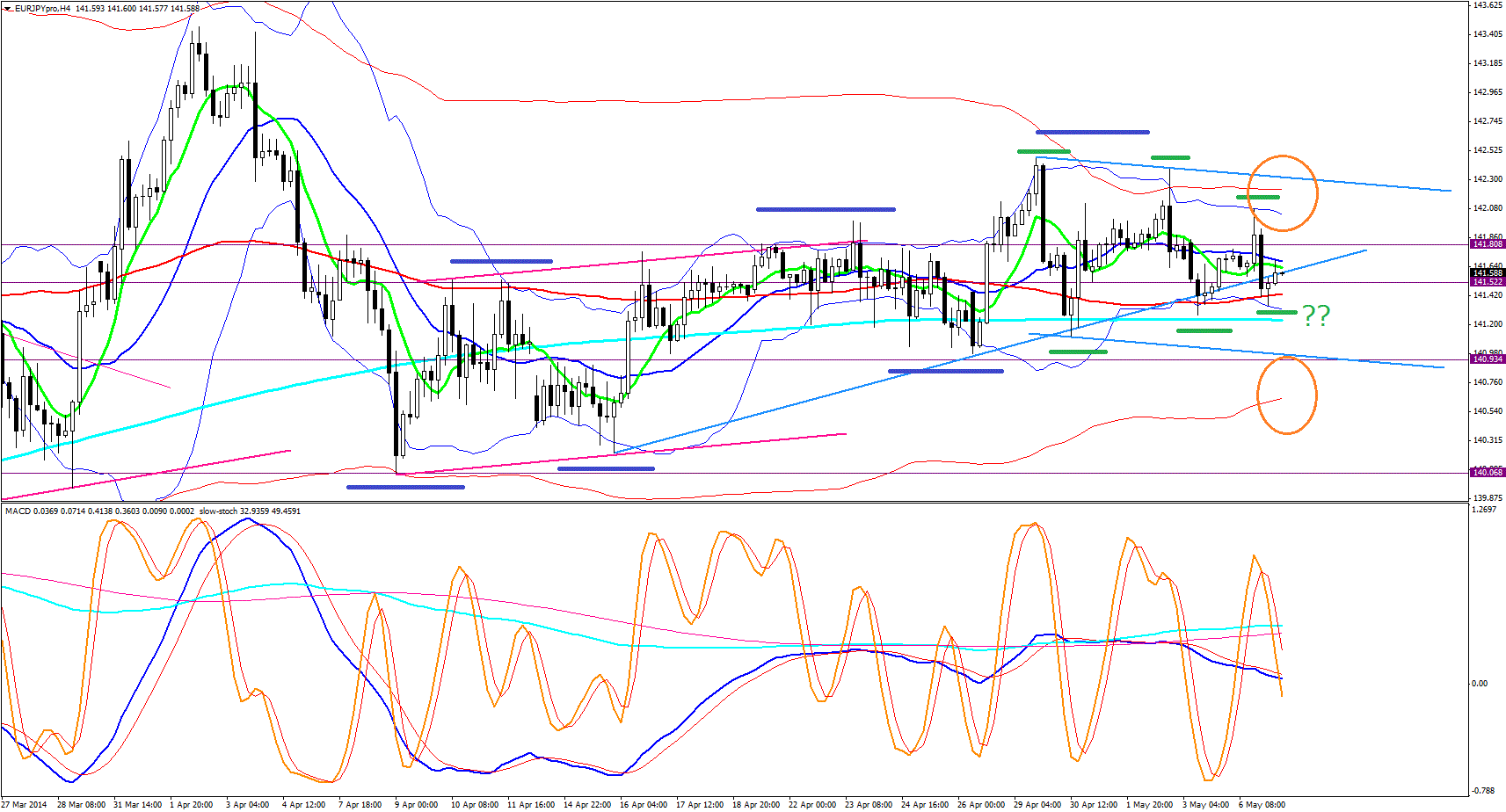Click the 141.420 price axis value
Image resolution: width=1506 pixels, height=812 pixels.
click(1488, 295)
